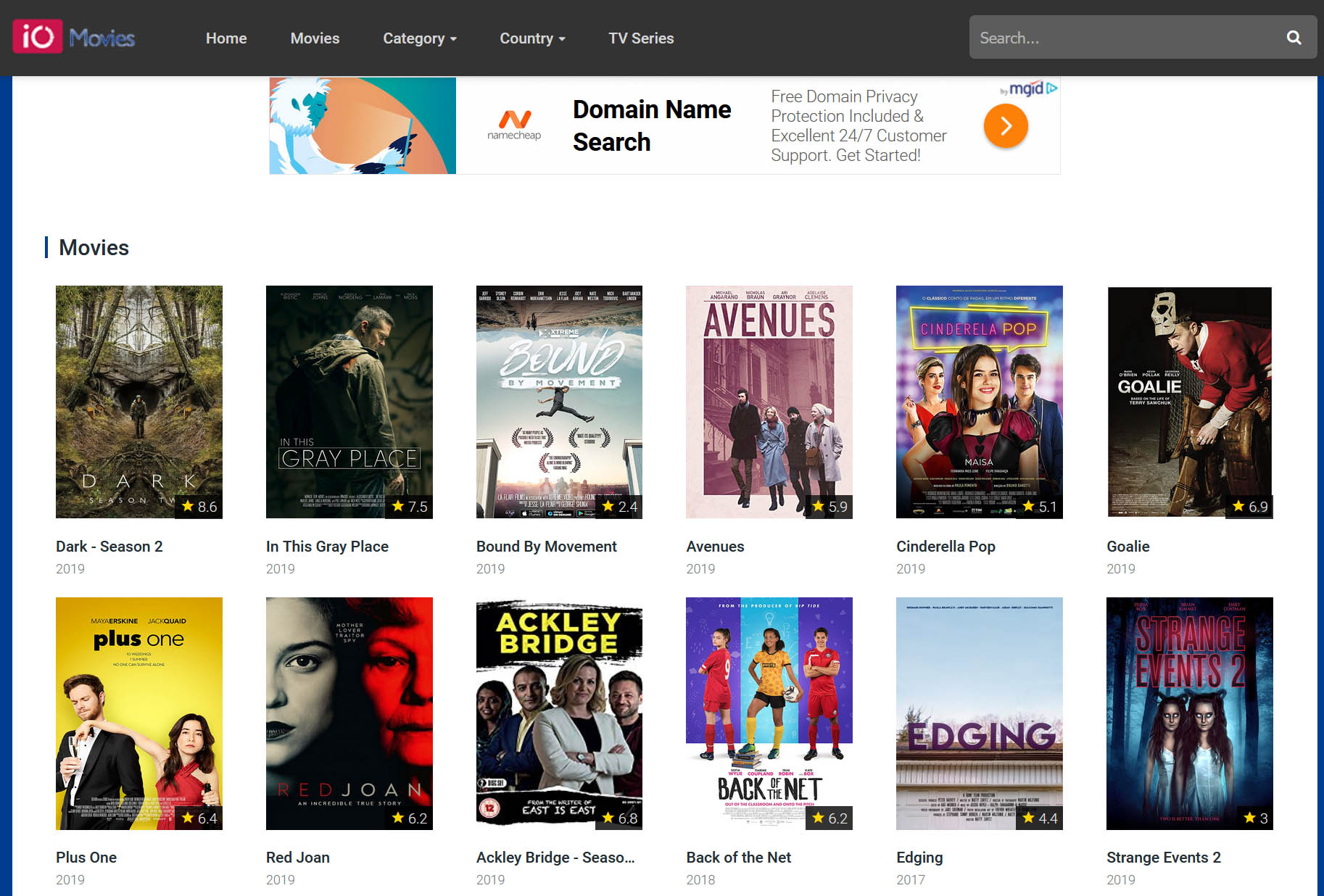1324x896 pixels.
Task: Click the Goalie title link
Action: 1128,547
